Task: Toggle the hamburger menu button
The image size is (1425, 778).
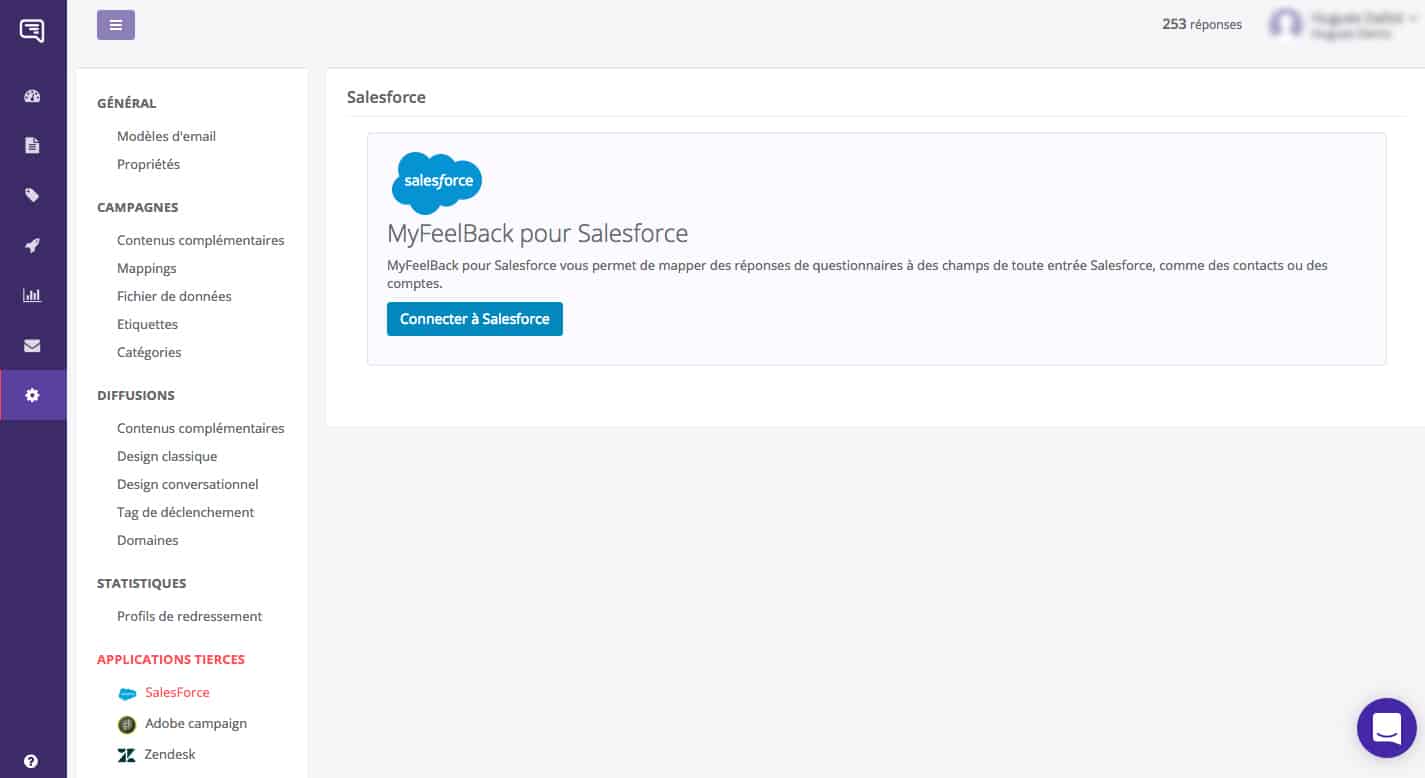Action: (116, 25)
